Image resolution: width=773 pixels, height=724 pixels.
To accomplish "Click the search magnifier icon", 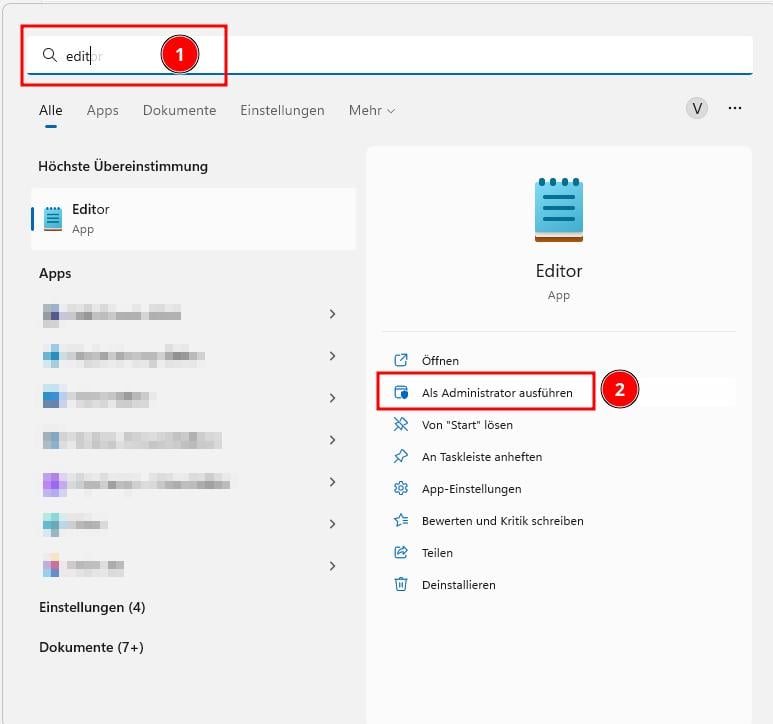I will (x=49, y=55).
